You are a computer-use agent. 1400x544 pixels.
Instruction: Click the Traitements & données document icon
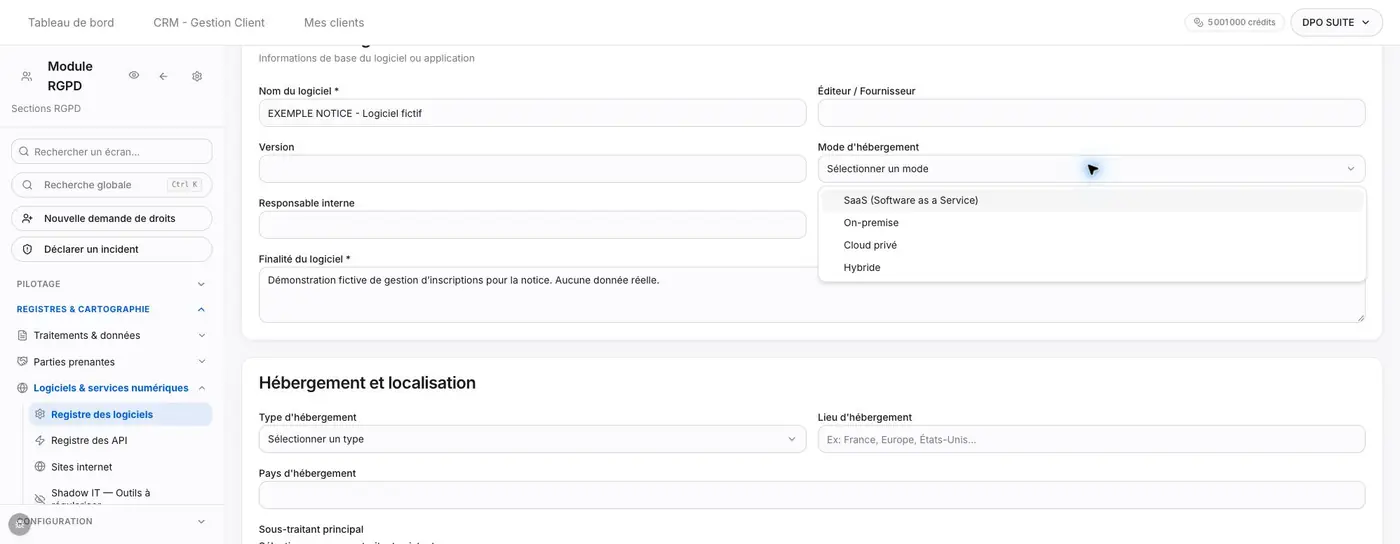[23, 336]
